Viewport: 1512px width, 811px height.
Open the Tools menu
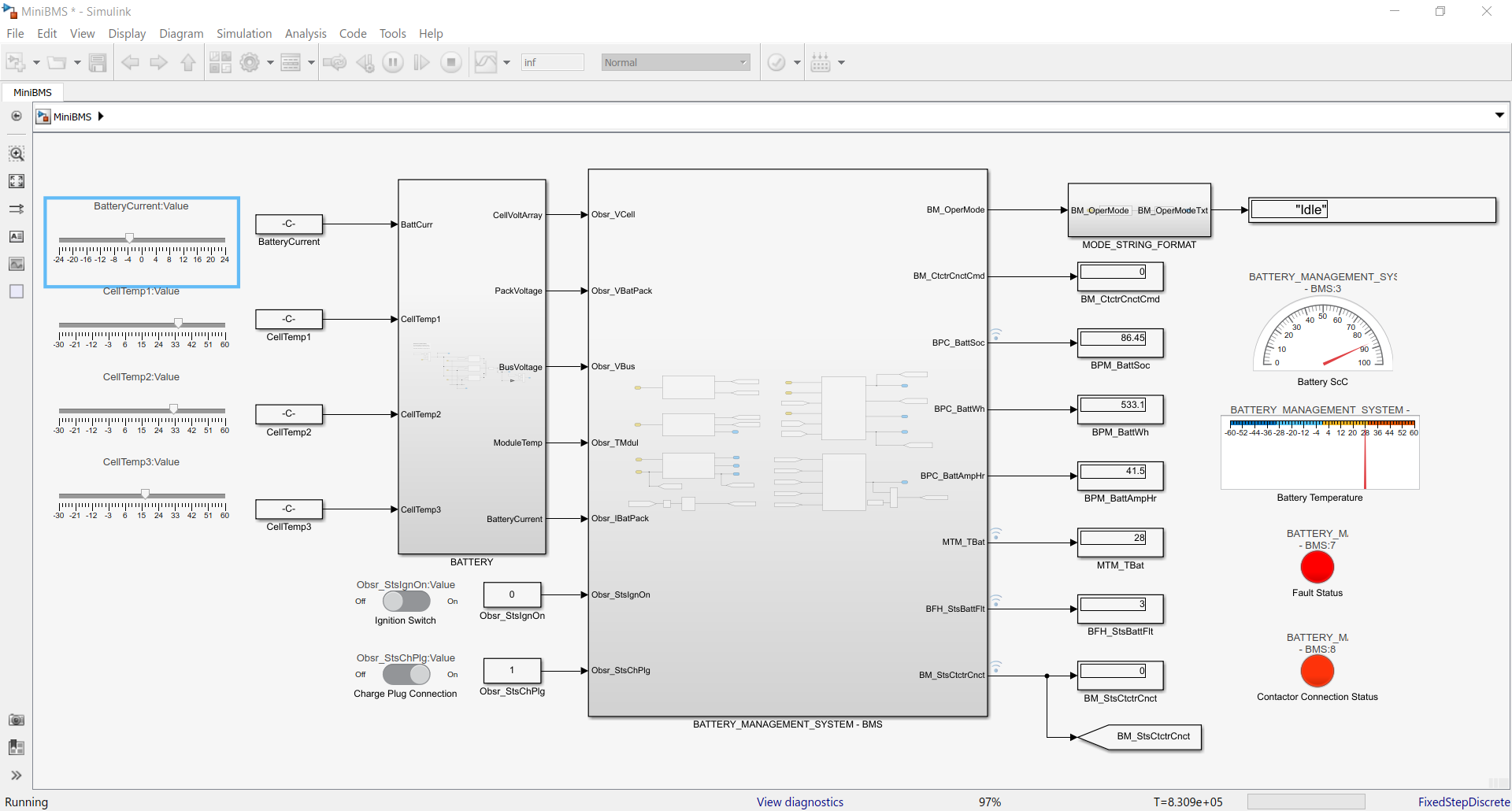tap(392, 33)
